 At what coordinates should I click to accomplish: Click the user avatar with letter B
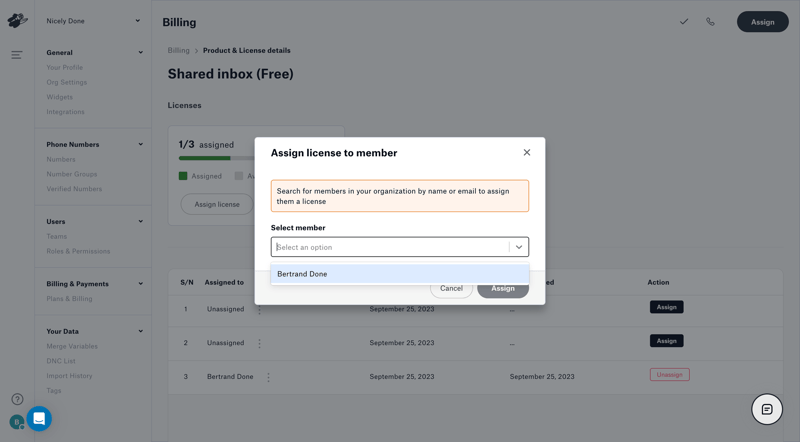(16, 422)
